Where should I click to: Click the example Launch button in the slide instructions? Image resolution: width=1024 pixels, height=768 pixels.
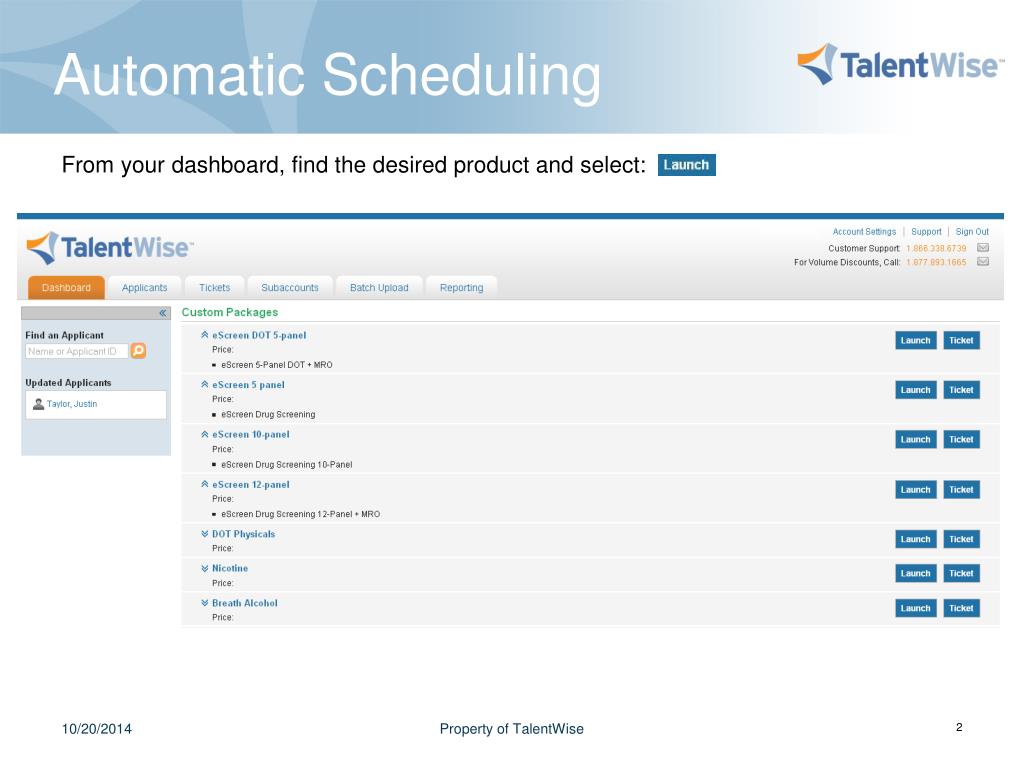[686, 165]
